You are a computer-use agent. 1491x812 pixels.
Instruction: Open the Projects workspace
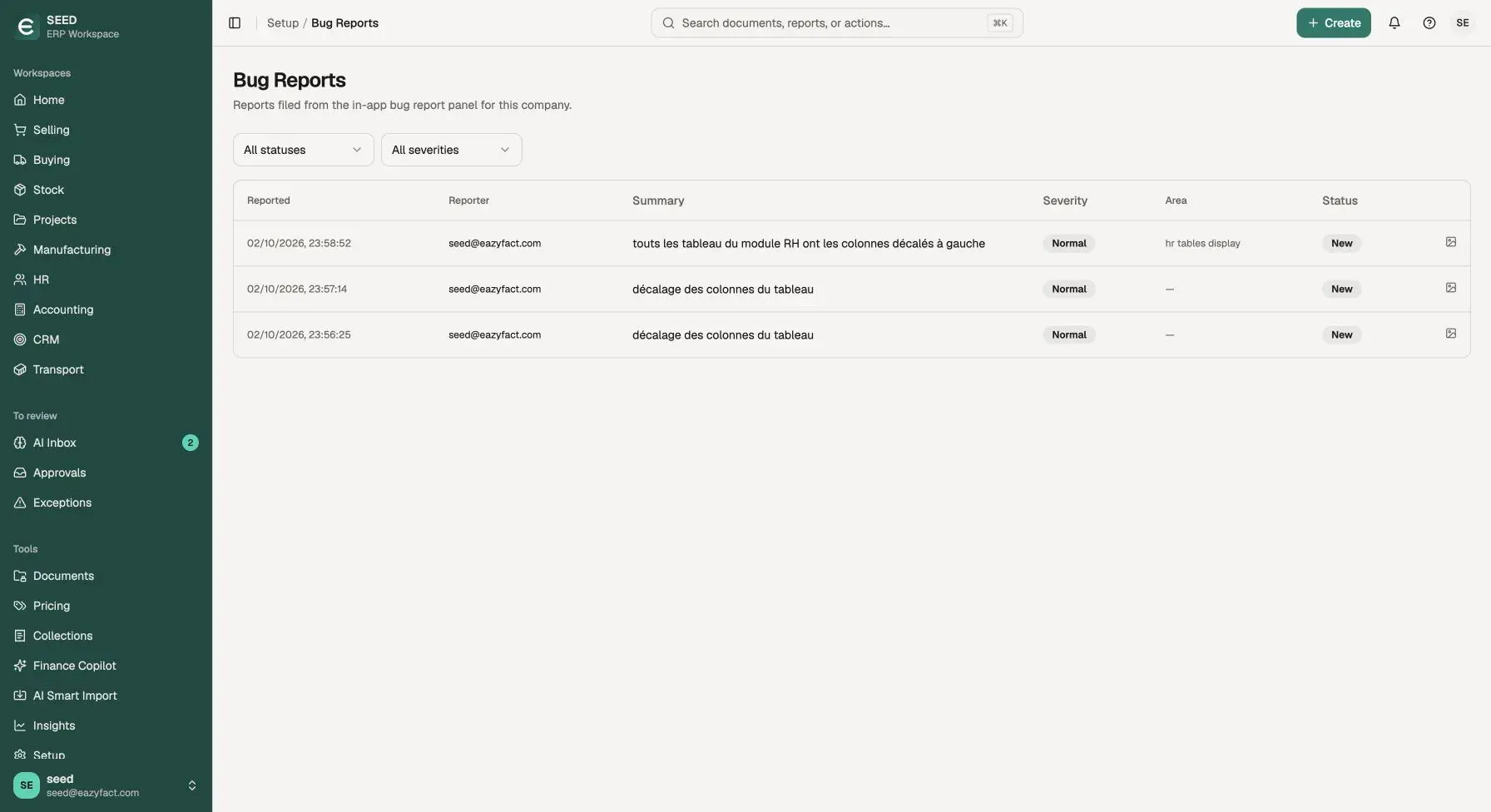[x=106, y=220]
